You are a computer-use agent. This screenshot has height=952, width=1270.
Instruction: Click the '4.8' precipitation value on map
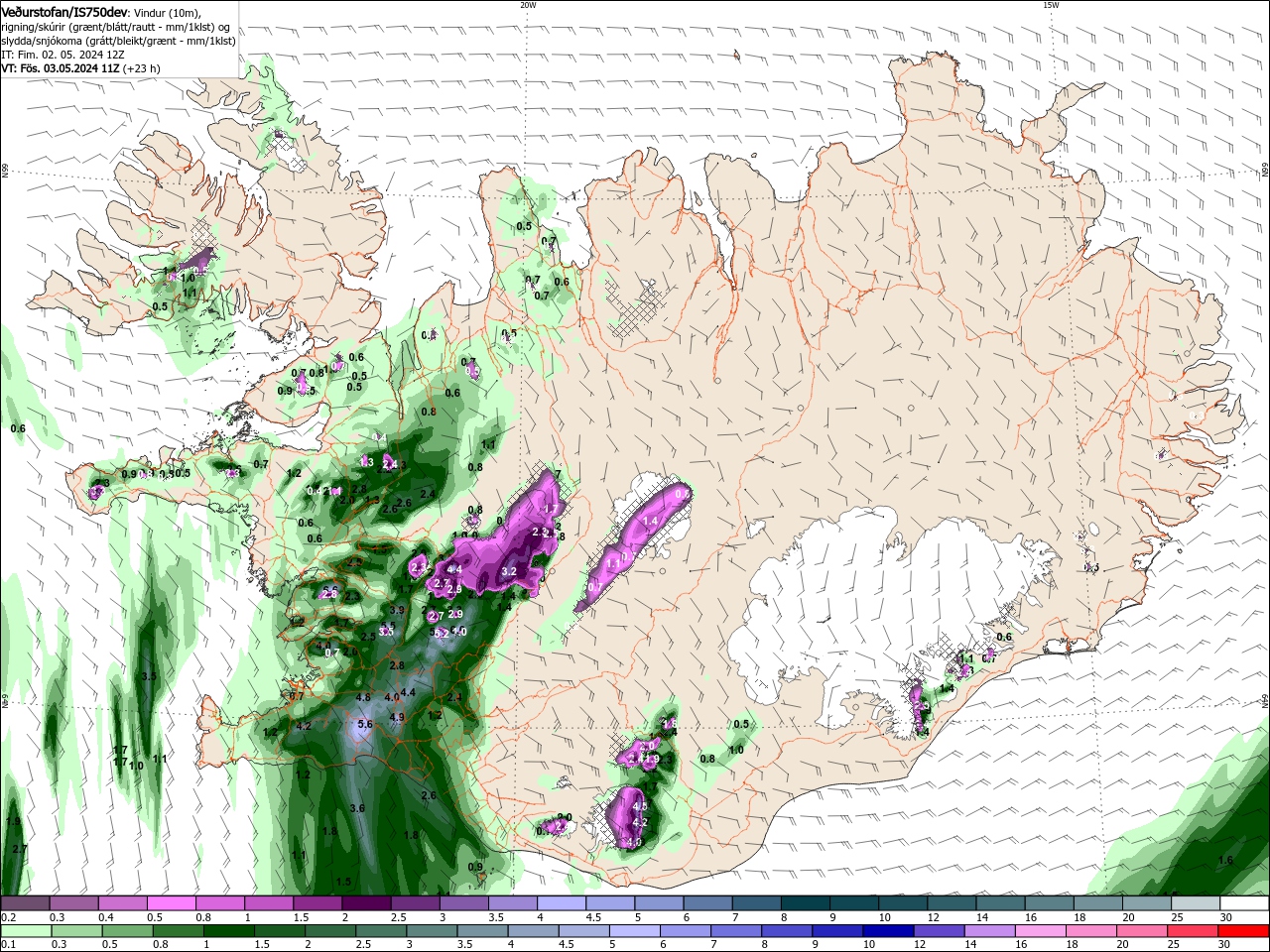(363, 698)
